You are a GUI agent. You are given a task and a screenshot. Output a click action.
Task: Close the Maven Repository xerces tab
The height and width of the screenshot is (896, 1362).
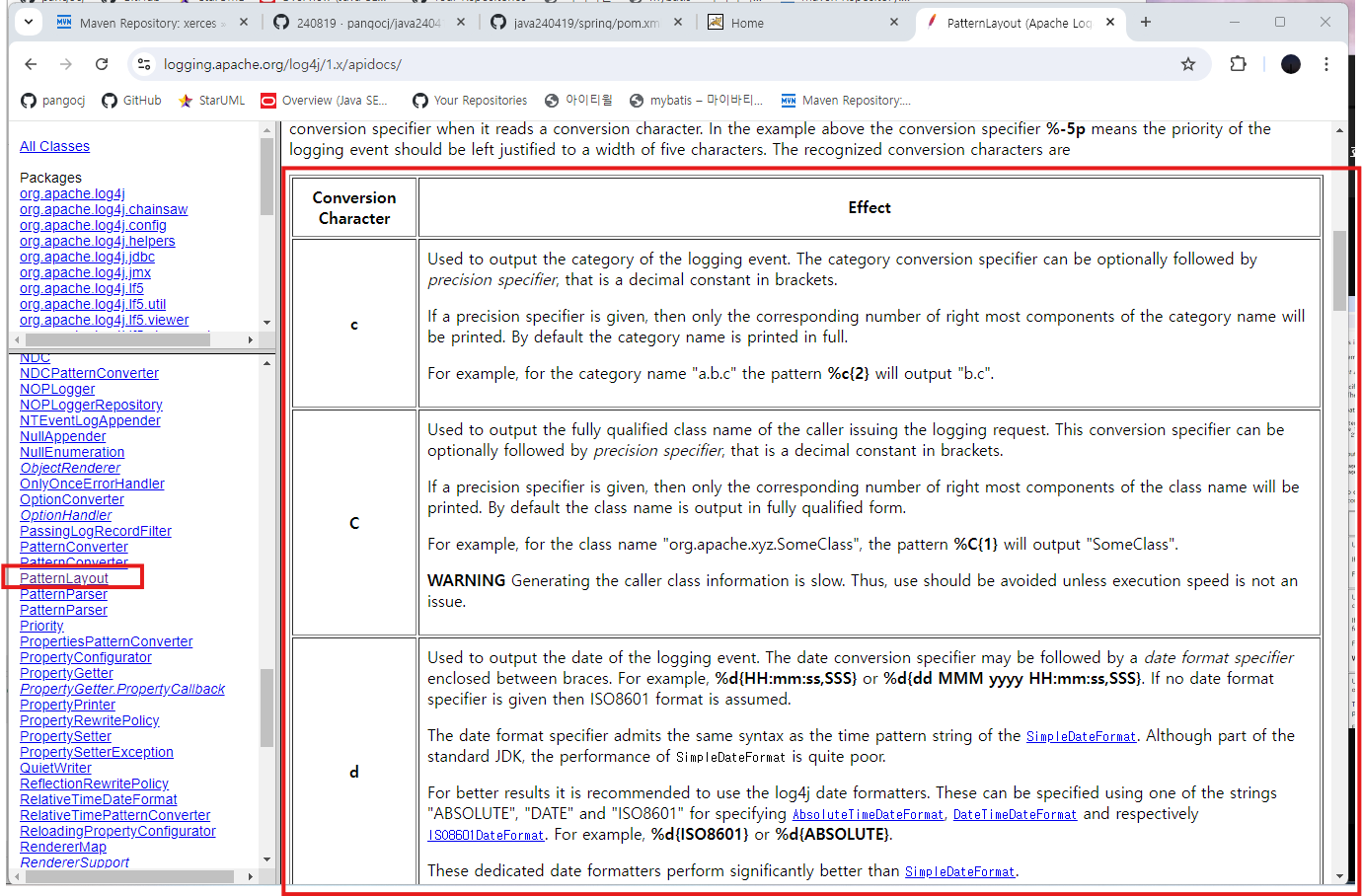[x=244, y=22]
